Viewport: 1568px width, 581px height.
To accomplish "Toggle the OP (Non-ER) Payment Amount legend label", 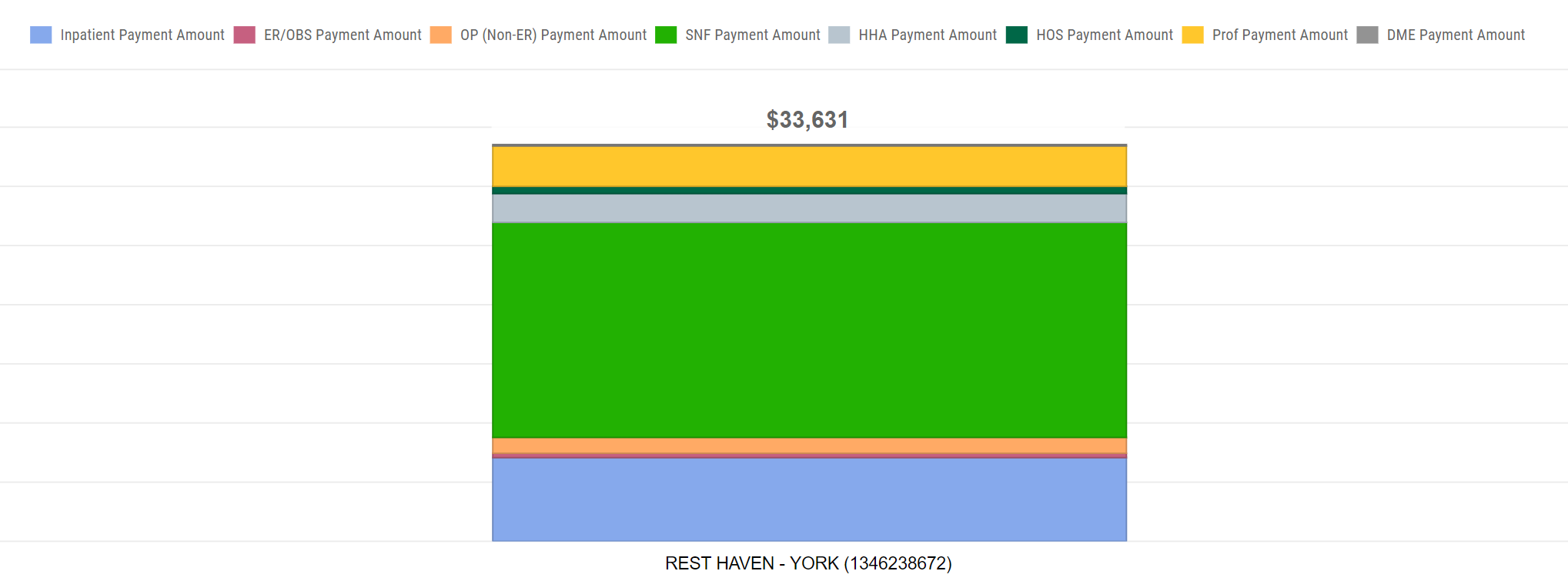I will (x=553, y=35).
